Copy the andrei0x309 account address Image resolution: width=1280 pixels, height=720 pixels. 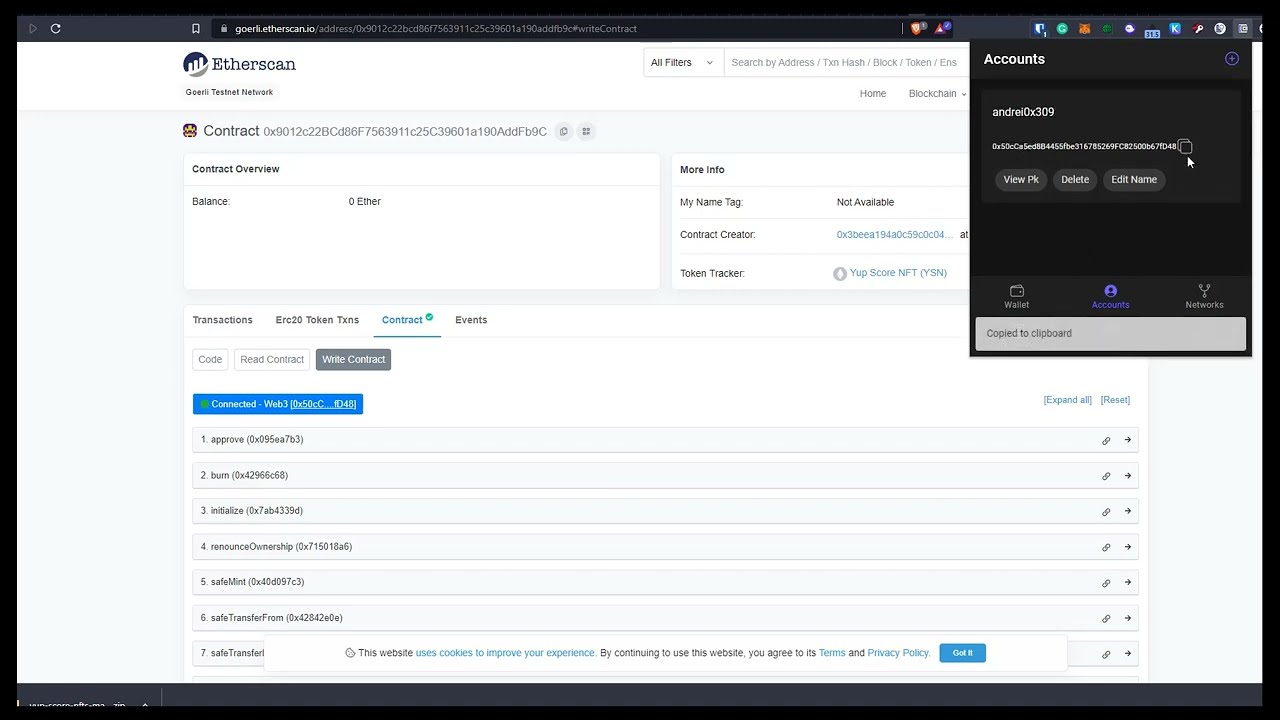[1185, 147]
